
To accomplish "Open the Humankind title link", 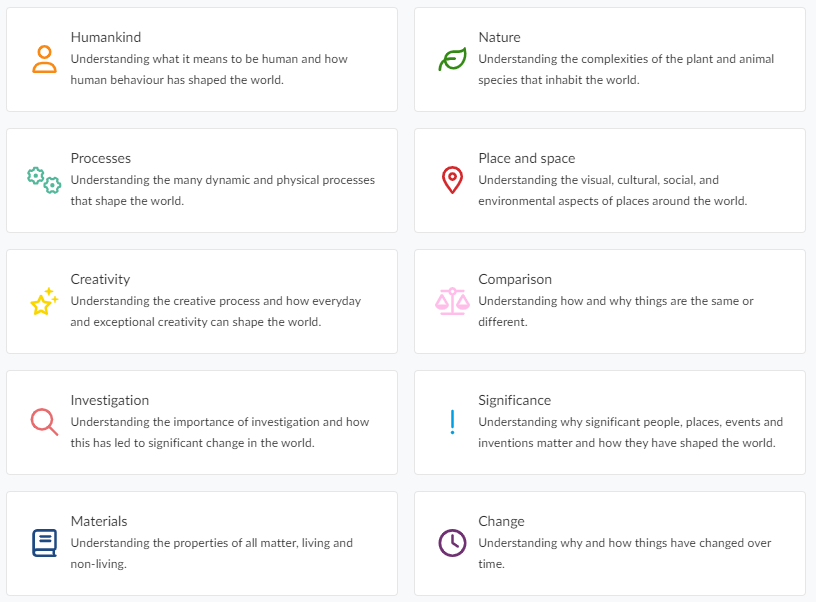I will (x=105, y=37).
